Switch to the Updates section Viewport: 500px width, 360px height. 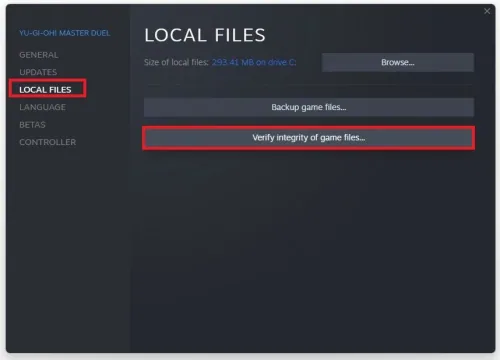point(38,72)
